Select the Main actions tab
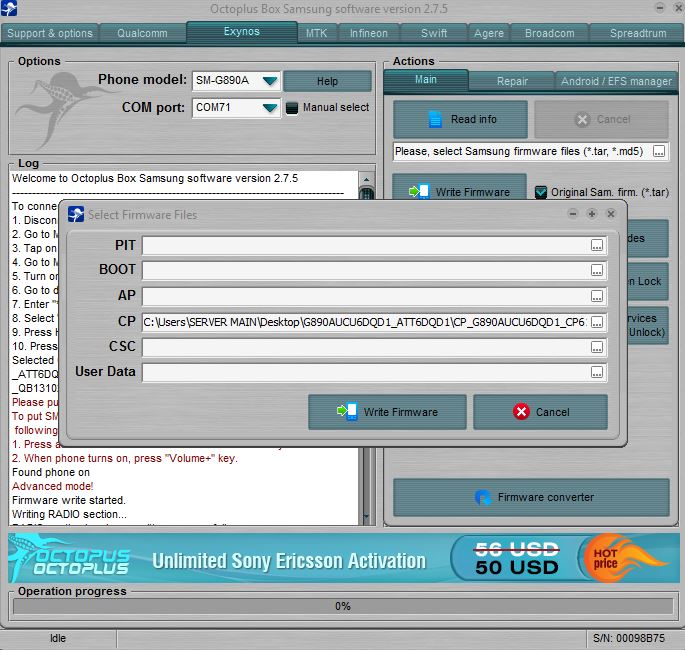The image size is (685, 650). (x=426, y=80)
